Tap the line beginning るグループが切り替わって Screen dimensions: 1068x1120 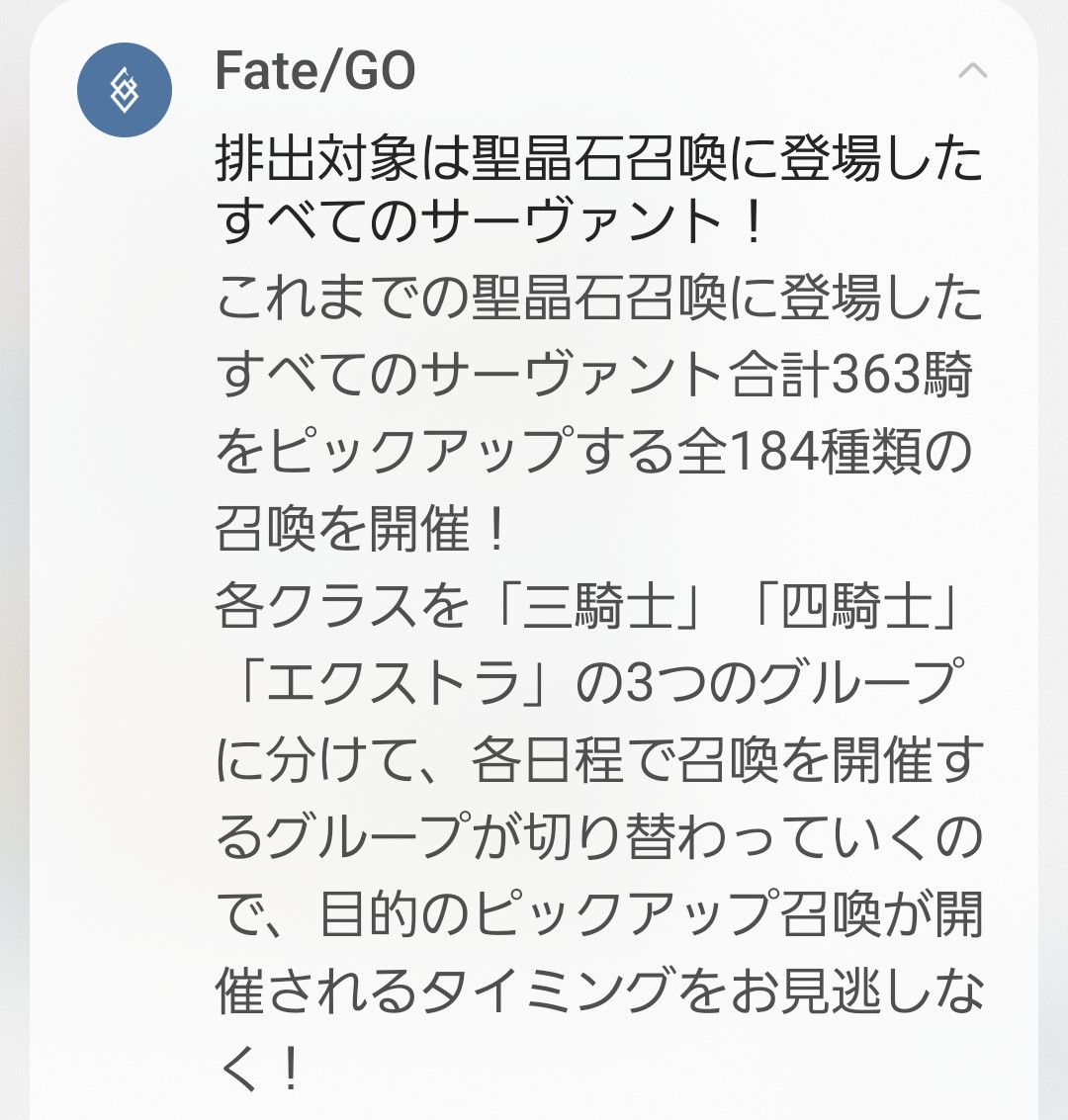(x=598, y=836)
